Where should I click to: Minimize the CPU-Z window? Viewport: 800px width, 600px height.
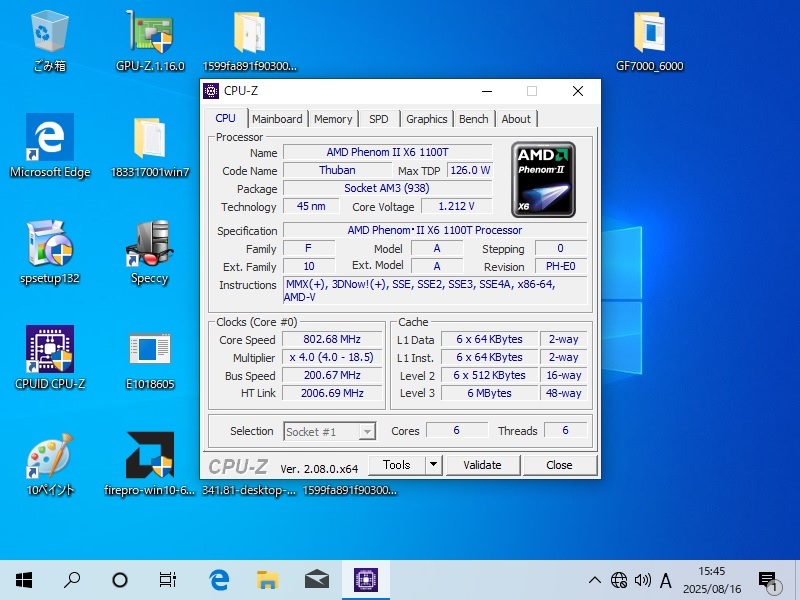click(487, 91)
